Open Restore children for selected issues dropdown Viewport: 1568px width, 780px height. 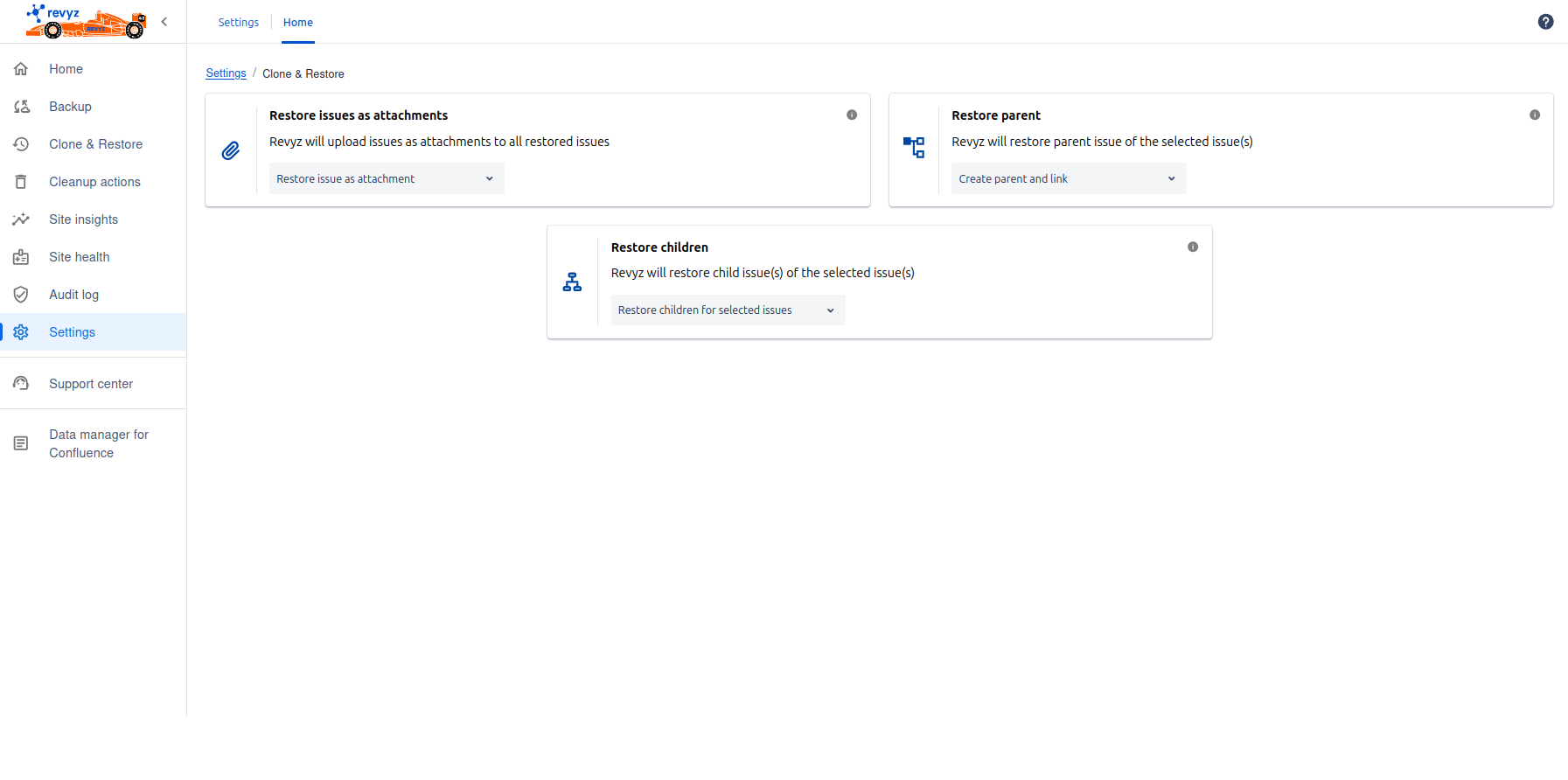tap(727, 310)
